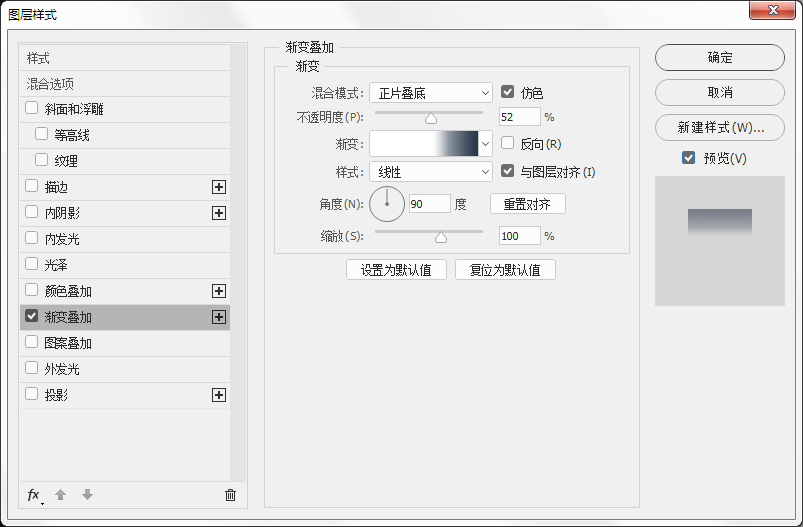This screenshot has width=803, height=527.
Task: Open gradient editor via gradient swatch
Action: point(424,144)
